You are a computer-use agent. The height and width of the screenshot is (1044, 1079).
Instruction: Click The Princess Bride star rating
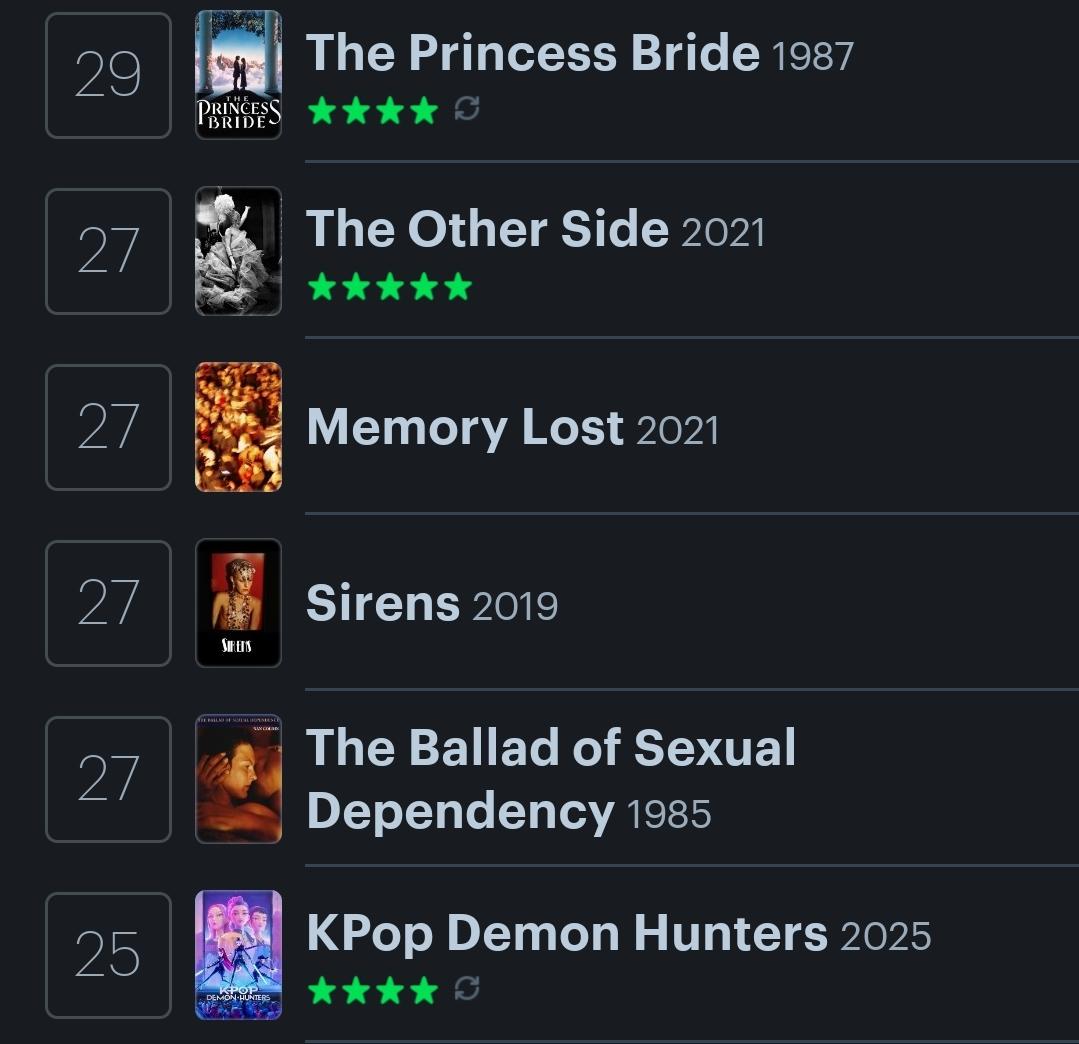pyautogui.click(x=373, y=110)
